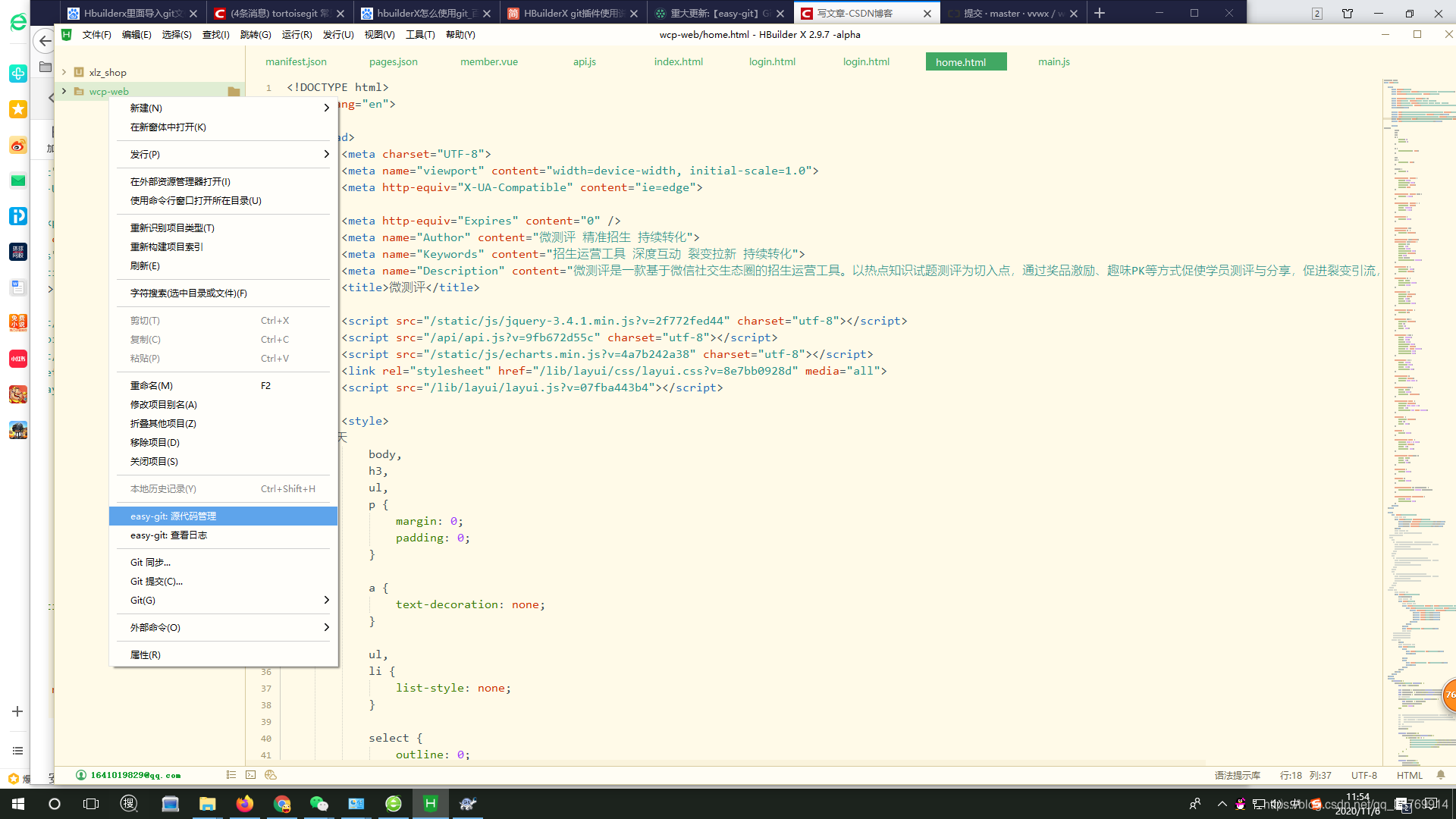Choose Git 提交(C)... from context menu
This screenshot has width=1456, height=819.
click(156, 582)
